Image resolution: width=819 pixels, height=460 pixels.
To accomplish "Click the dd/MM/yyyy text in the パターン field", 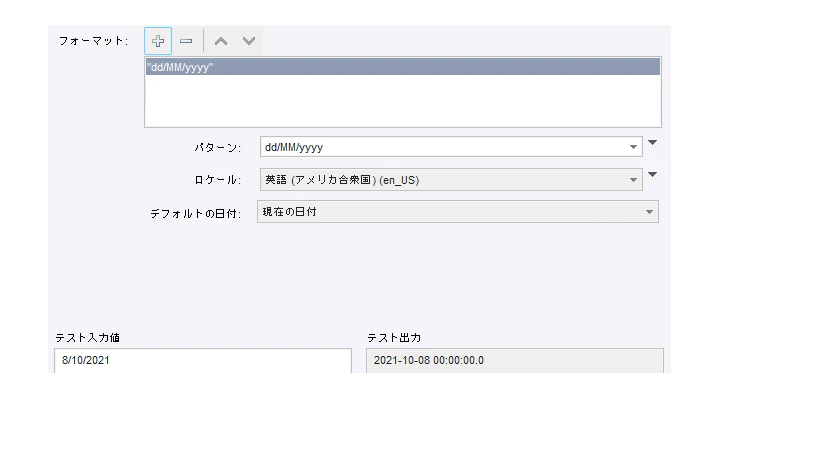I will (294, 147).
